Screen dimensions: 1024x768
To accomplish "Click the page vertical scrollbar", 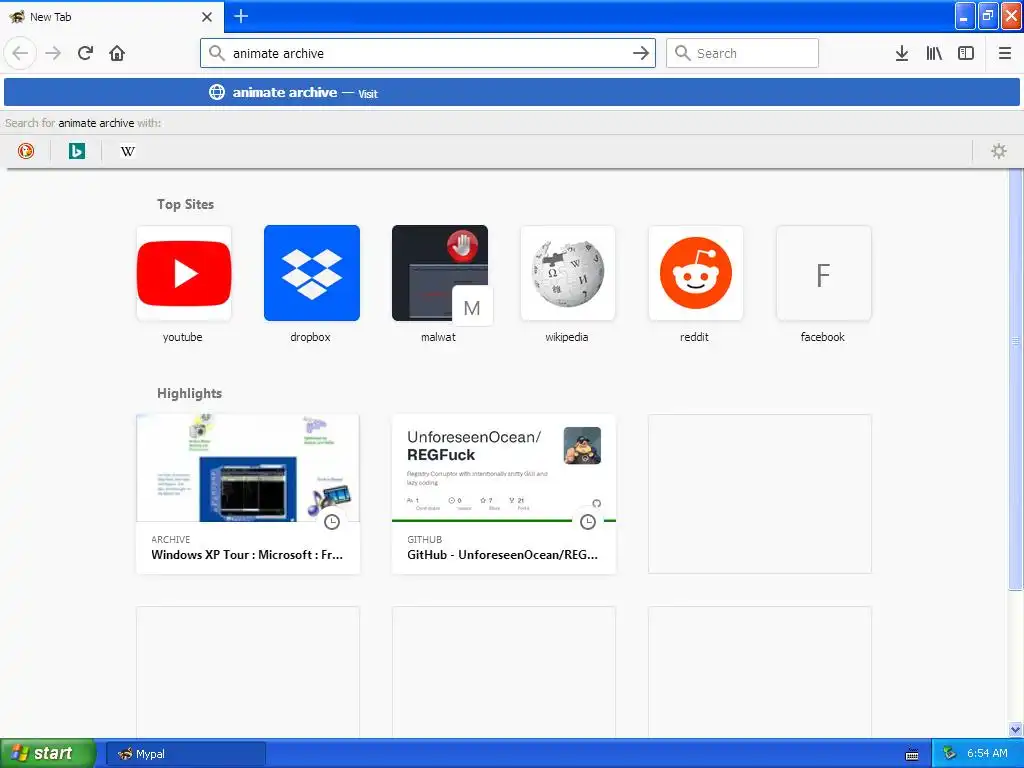I will [1016, 379].
